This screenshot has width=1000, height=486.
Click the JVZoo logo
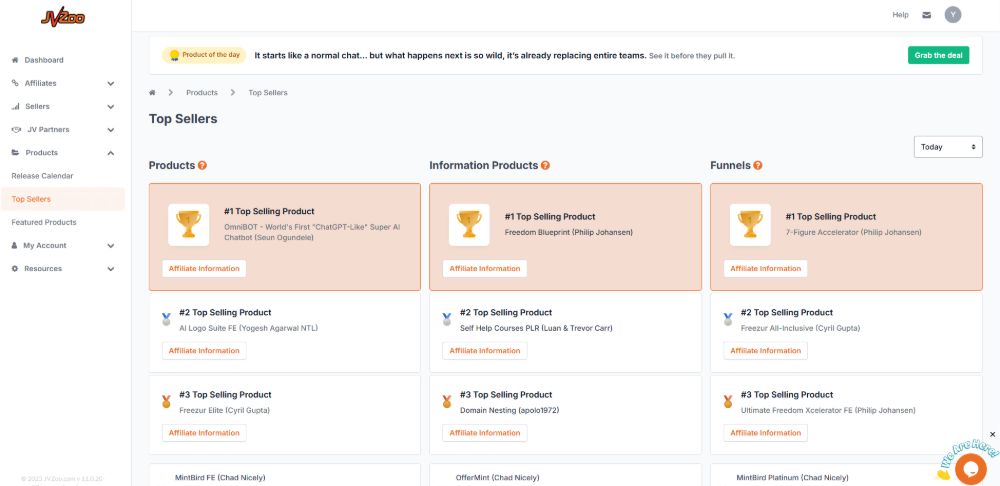[x=63, y=16]
